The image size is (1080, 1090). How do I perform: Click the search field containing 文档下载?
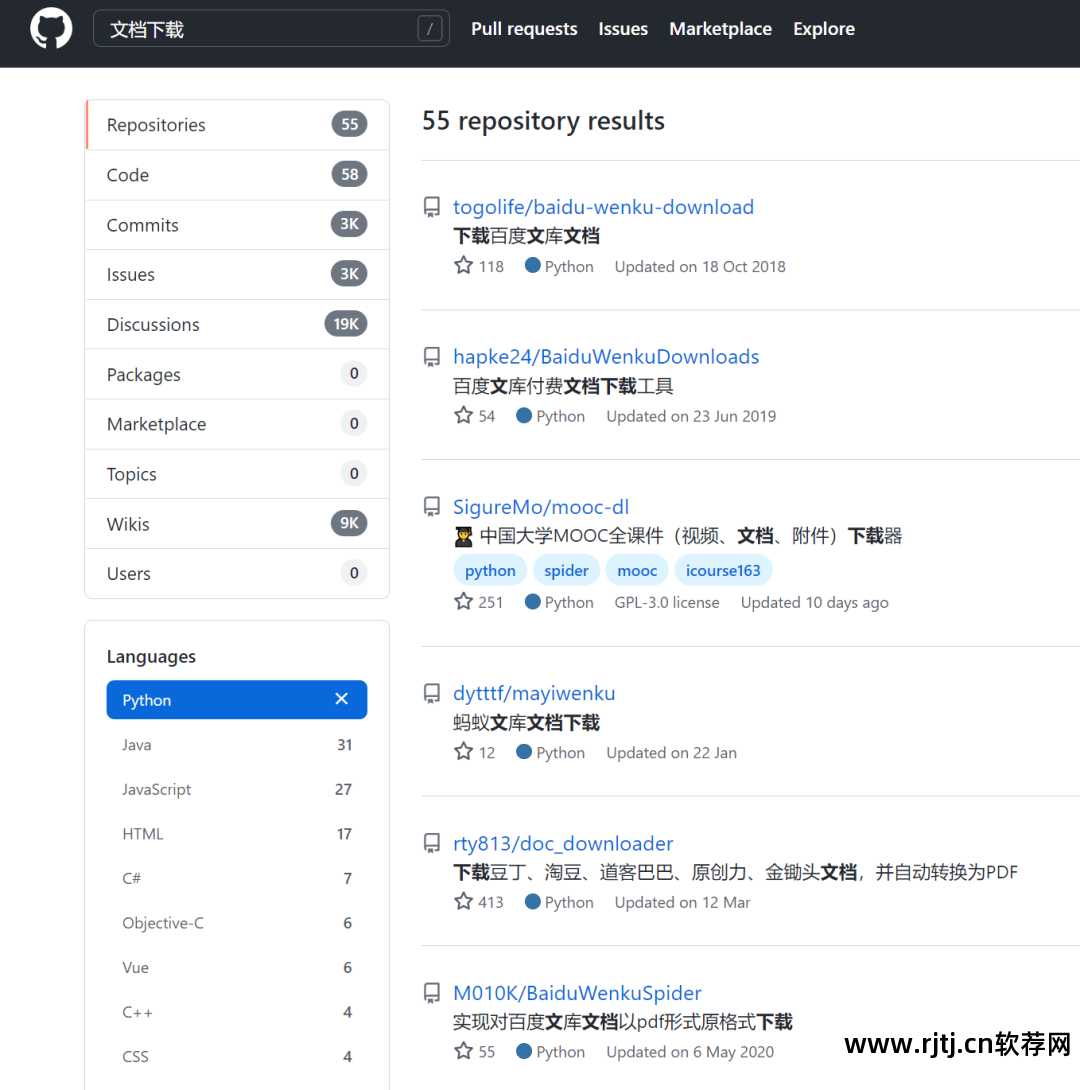pos(271,29)
